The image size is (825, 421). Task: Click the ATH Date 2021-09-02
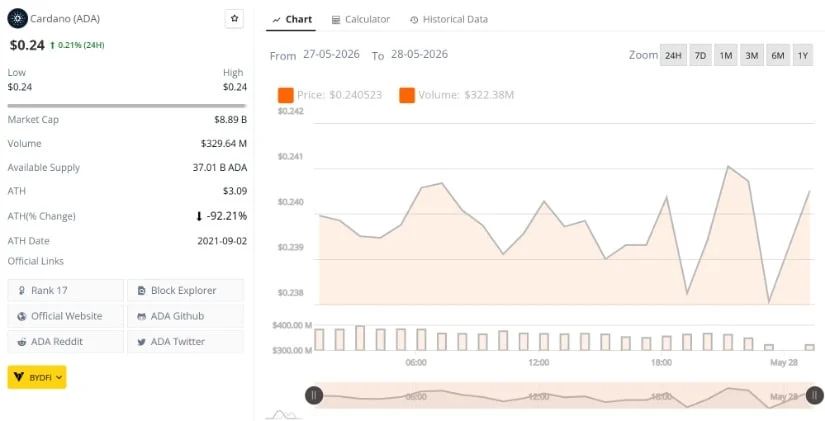222,241
